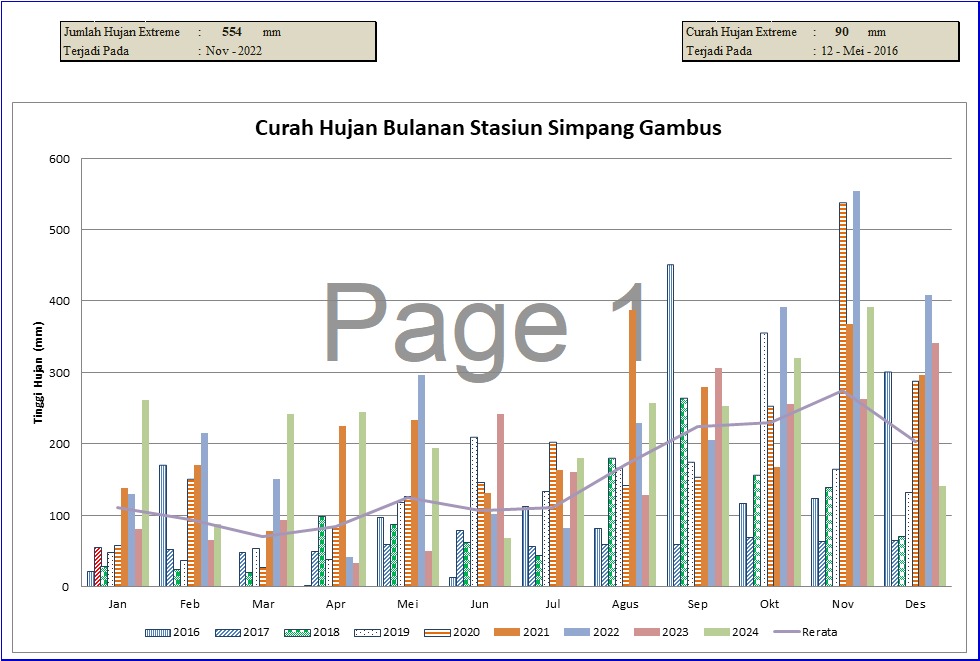
Task: Click the cell showing 554 mm
Action: 232,32
